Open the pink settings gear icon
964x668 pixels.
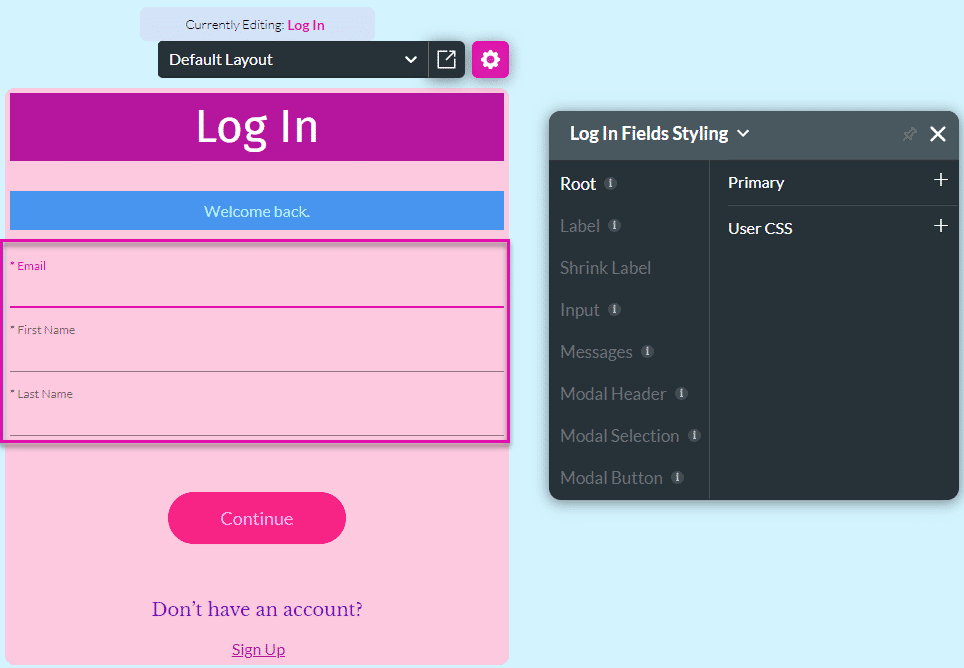pos(490,59)
